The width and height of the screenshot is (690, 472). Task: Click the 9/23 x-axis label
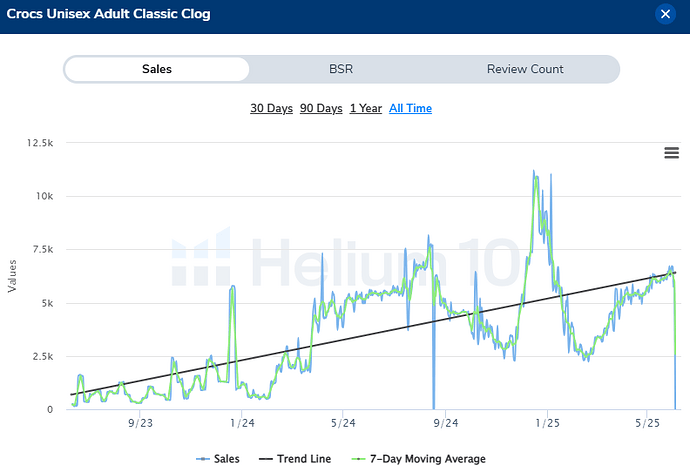pos(139,424)
